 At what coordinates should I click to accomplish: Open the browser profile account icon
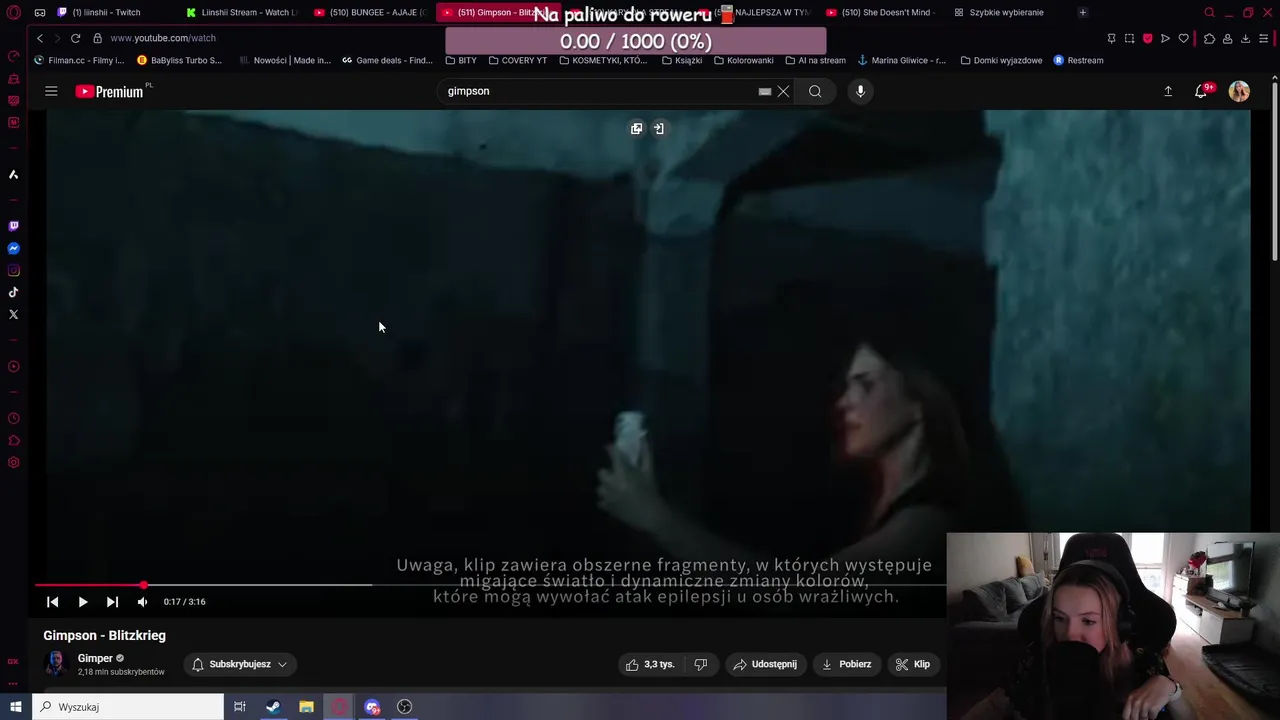point(1227,38)
